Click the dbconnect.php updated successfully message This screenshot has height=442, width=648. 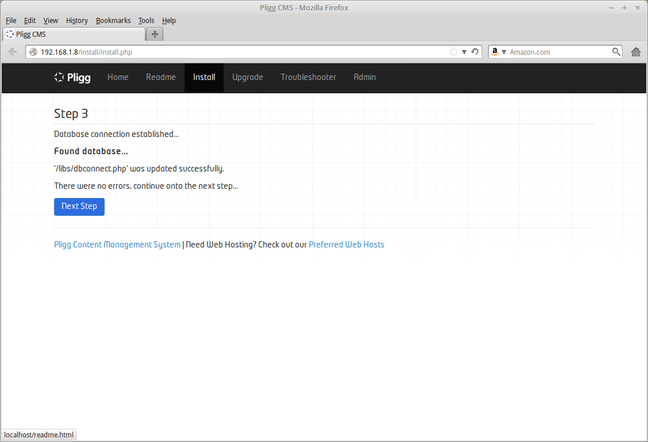pyautogui.click(x=139, y=169)
